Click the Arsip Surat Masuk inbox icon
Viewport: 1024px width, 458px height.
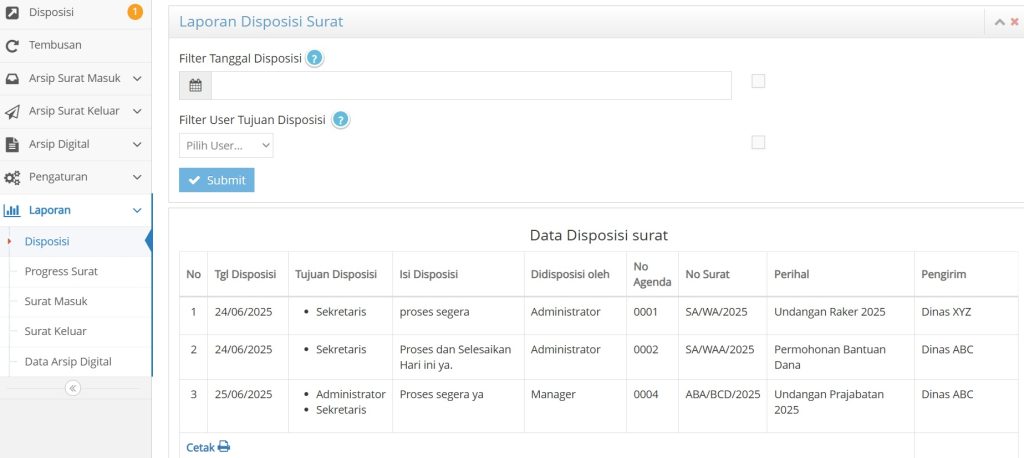12,78
